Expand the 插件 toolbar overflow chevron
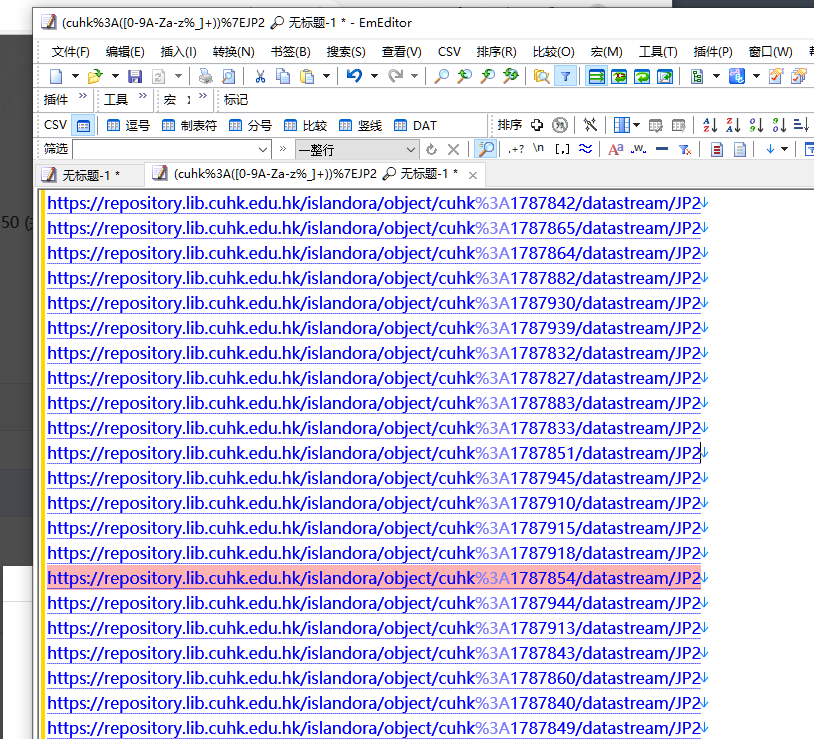This screenshot has width=814, height=739. coord(83,96)
